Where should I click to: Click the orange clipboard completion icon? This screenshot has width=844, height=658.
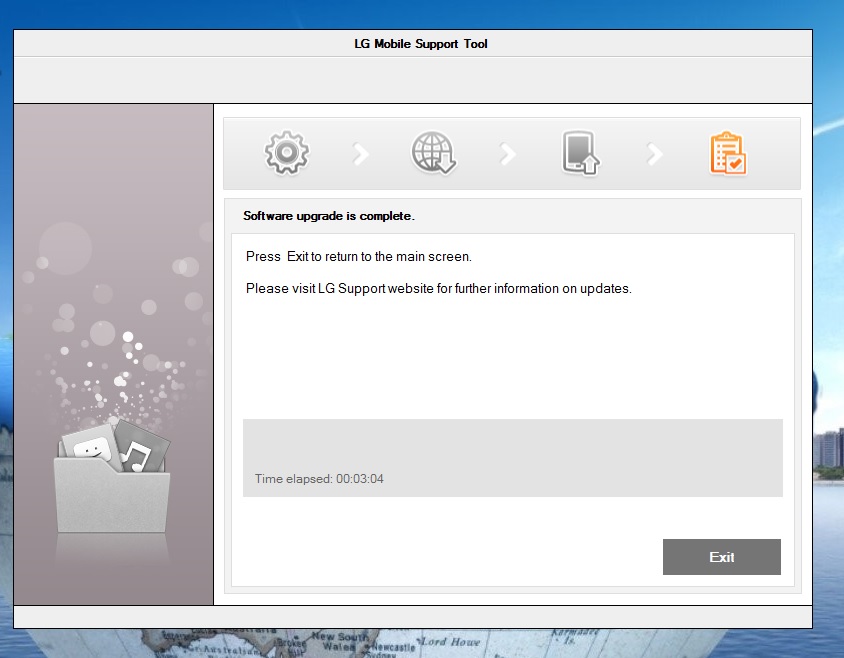click(728, 153)
